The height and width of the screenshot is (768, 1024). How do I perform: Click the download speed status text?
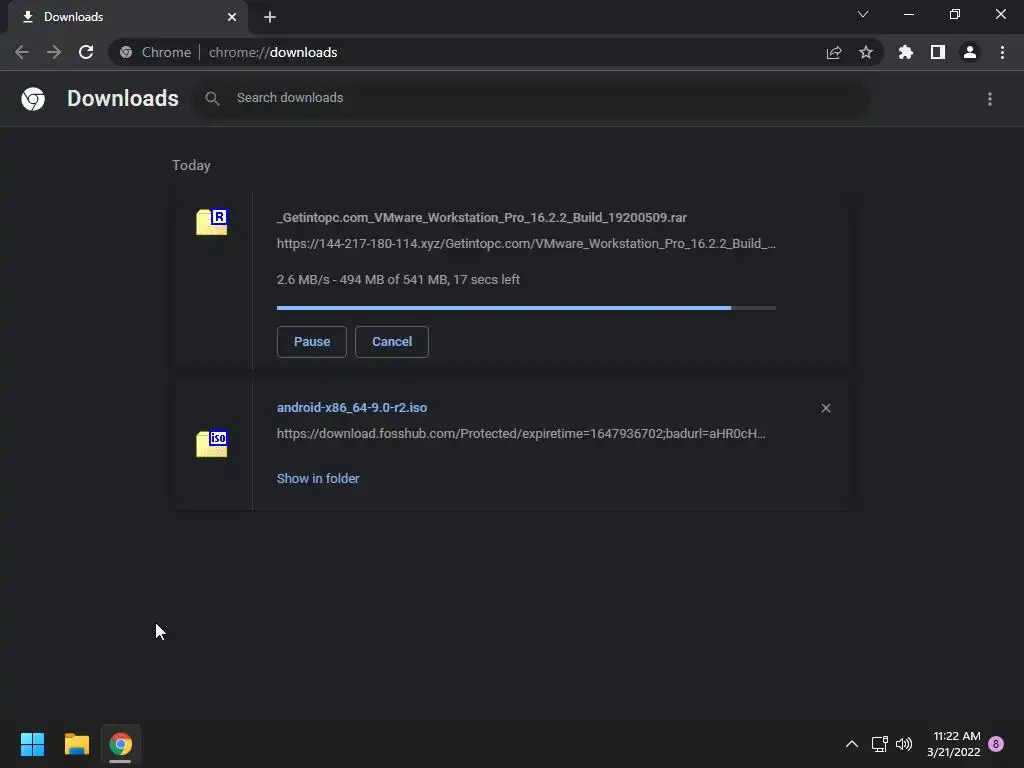[x=398, y=280]
